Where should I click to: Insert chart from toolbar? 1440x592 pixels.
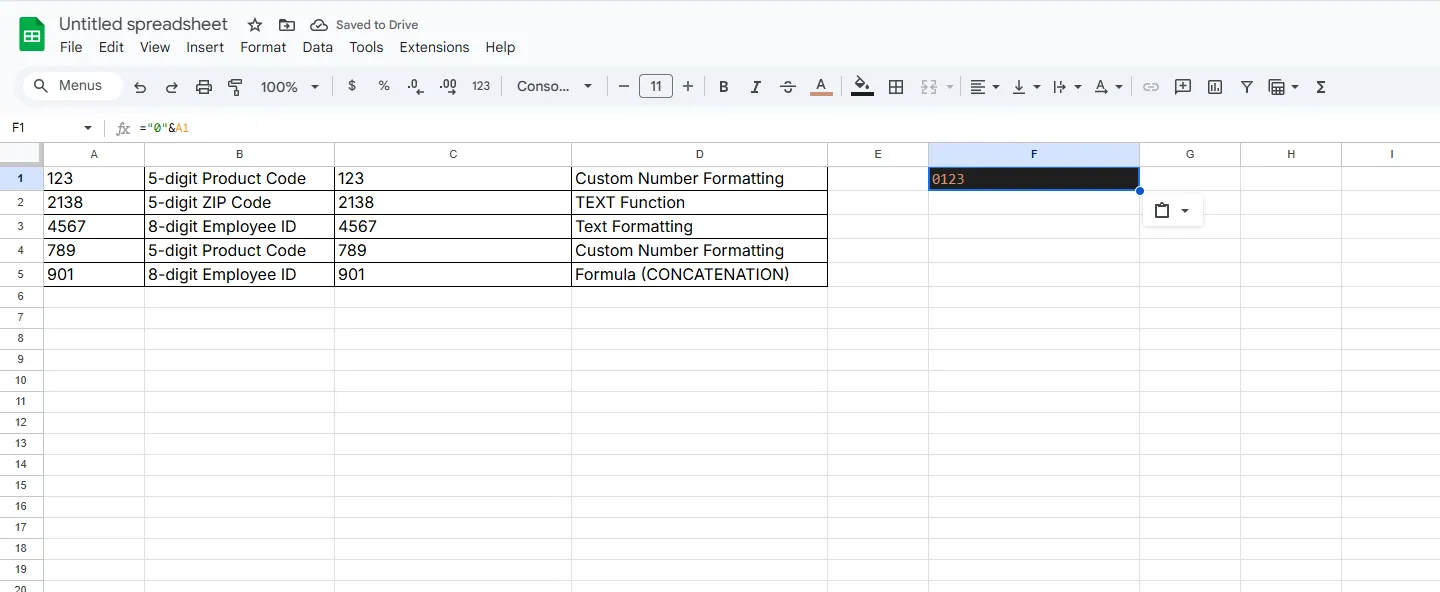click(1215, 87)
